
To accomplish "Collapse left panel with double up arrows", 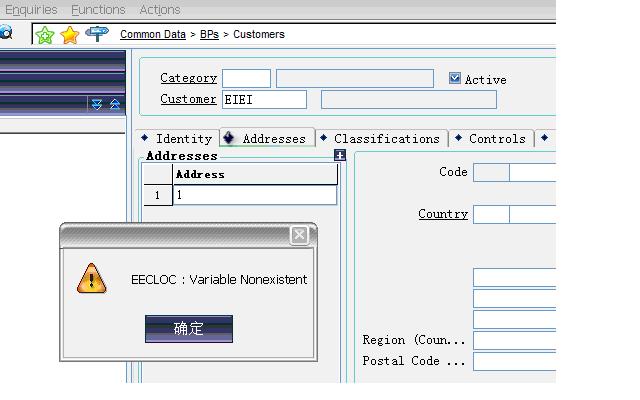I will tap(114, 104).
